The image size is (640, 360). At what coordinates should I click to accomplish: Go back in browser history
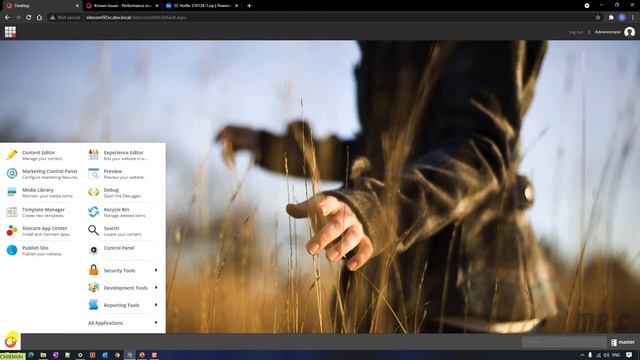point(7,18)
